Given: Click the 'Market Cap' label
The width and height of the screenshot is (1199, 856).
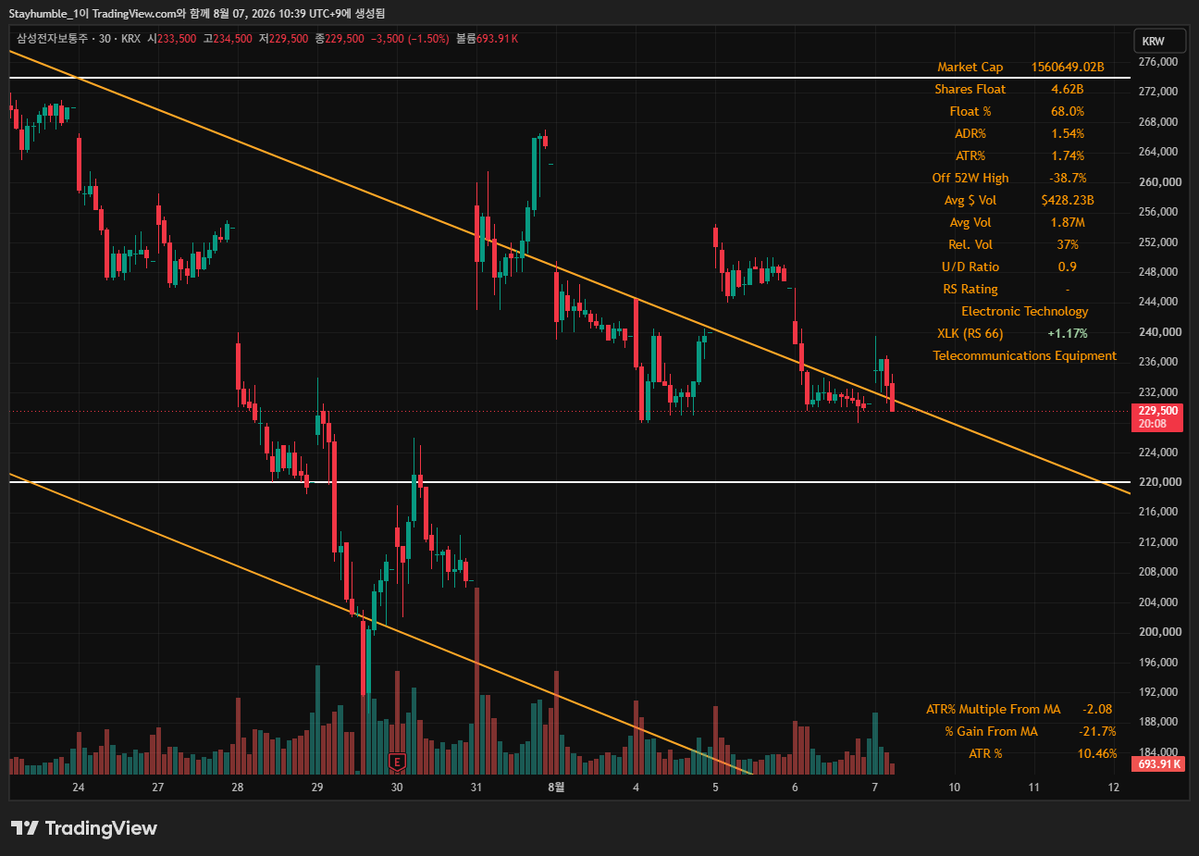Looking at the screenshot, I should pyautogui.click(x=970, y=67).
